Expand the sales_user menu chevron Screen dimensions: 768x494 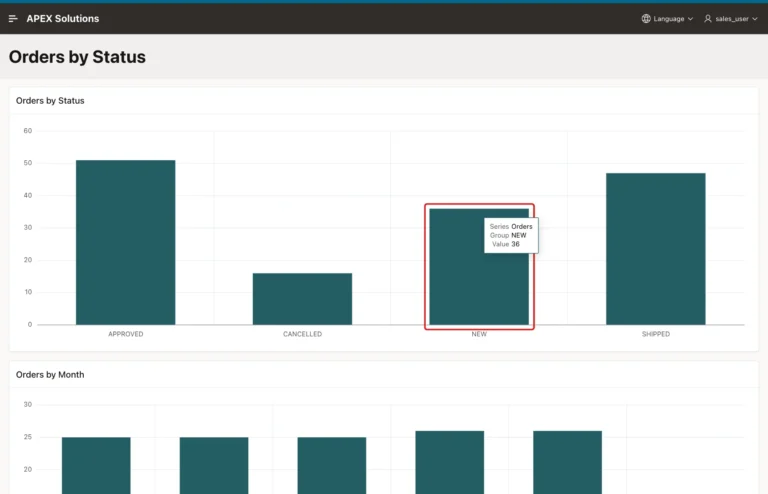pos(755,19)
